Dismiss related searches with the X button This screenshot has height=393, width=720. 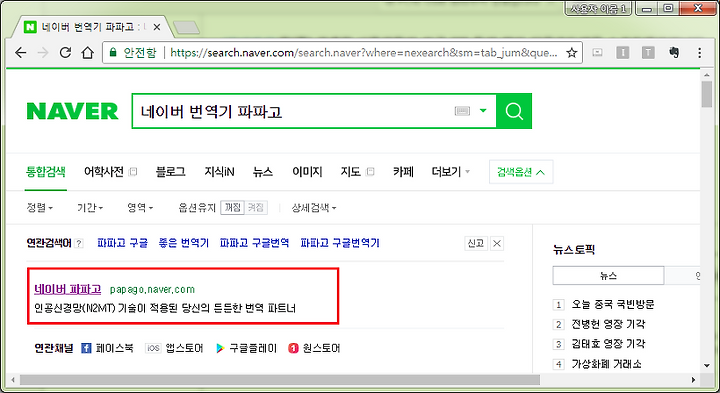click(x=497, y=243)
